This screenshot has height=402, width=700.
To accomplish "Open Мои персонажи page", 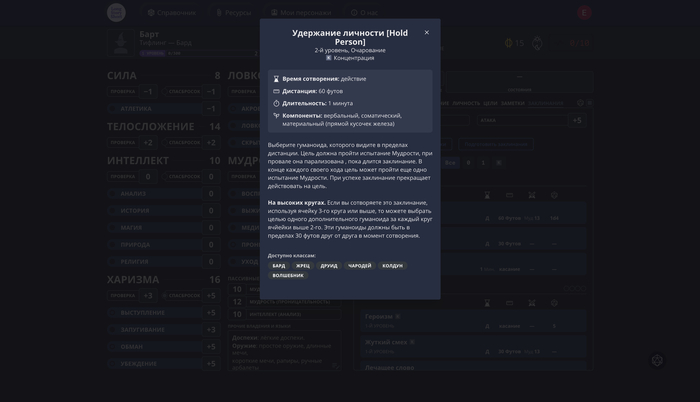I will [x=301, y=13].
